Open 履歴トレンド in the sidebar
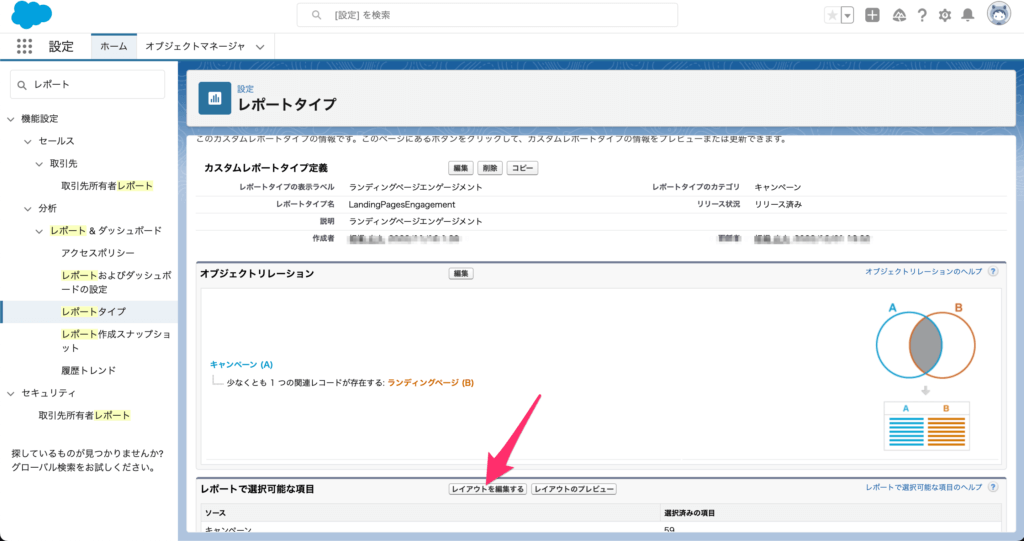Viewport: 1024px width, 541px height. [x=88, y=370]
